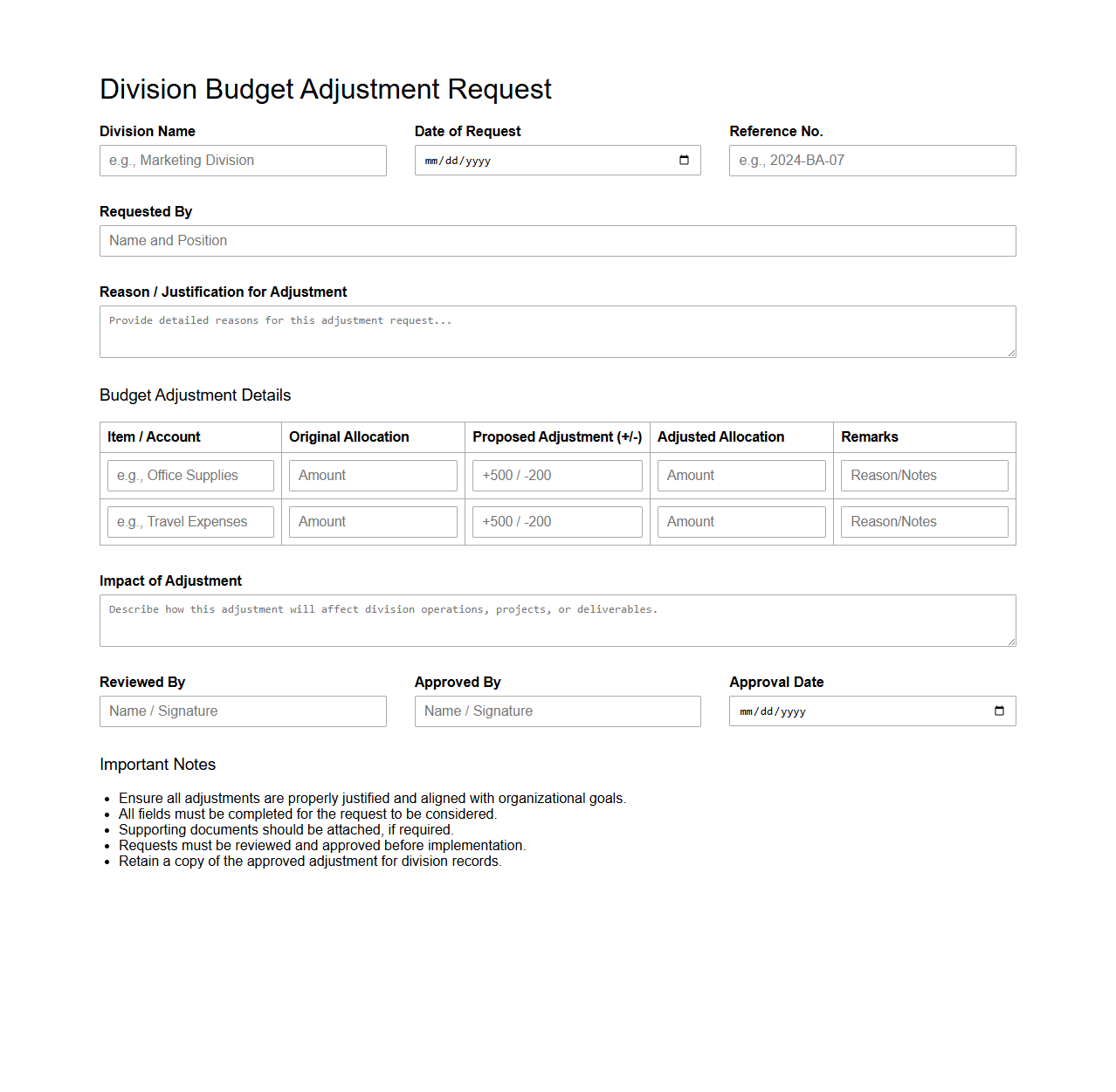This screenshot has height=1092, width=1116.
Task: Focus second row Proposed Adjustment field
Action: [x=557, y=522]
